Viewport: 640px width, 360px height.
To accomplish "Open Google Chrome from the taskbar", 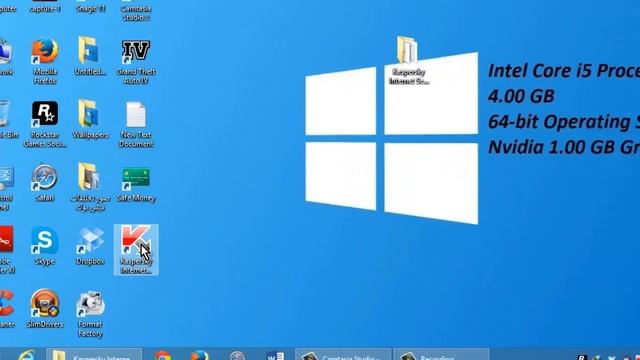I will pyautogui.click(x=162, y=355).
